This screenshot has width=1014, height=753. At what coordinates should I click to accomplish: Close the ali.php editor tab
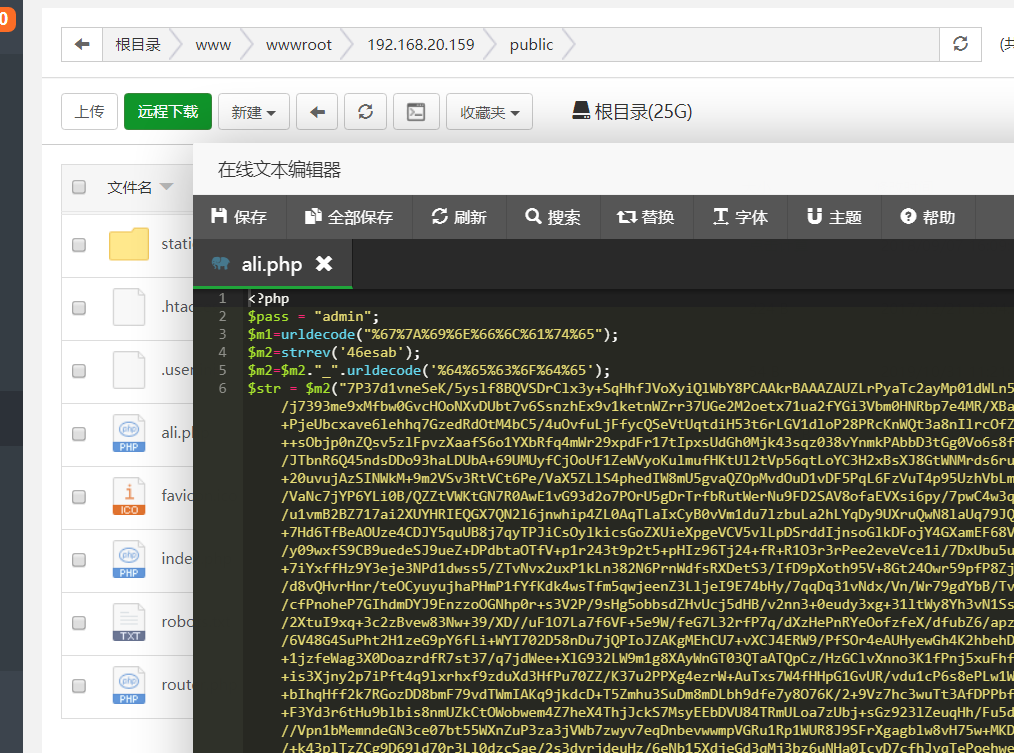tap(324, 263)
